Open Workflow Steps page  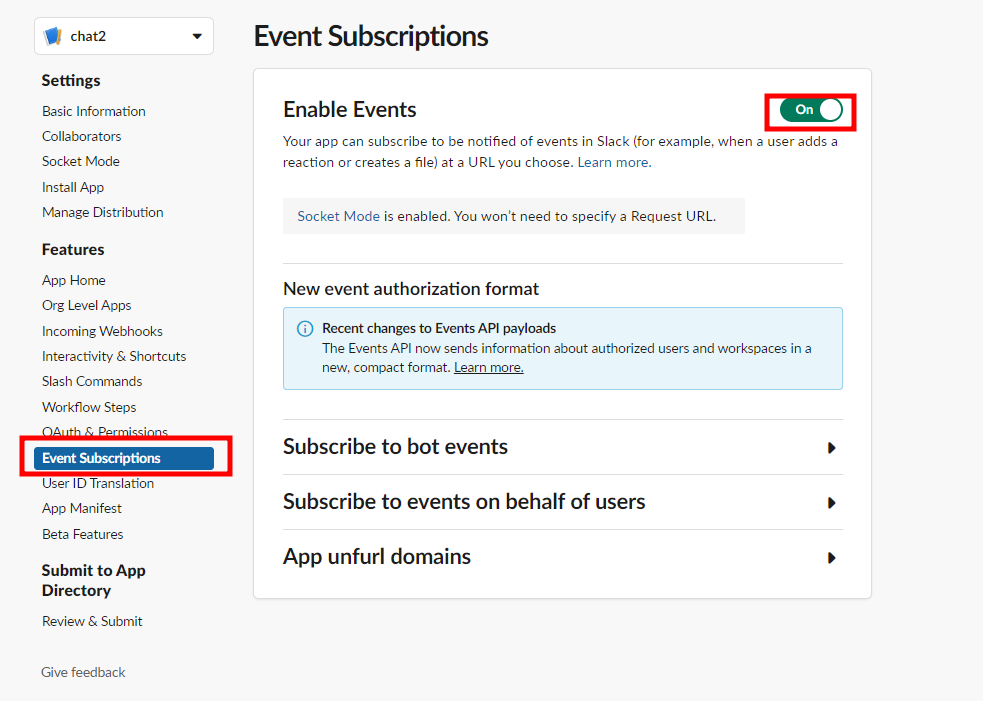pyautogui.click(x=89, y=407)
